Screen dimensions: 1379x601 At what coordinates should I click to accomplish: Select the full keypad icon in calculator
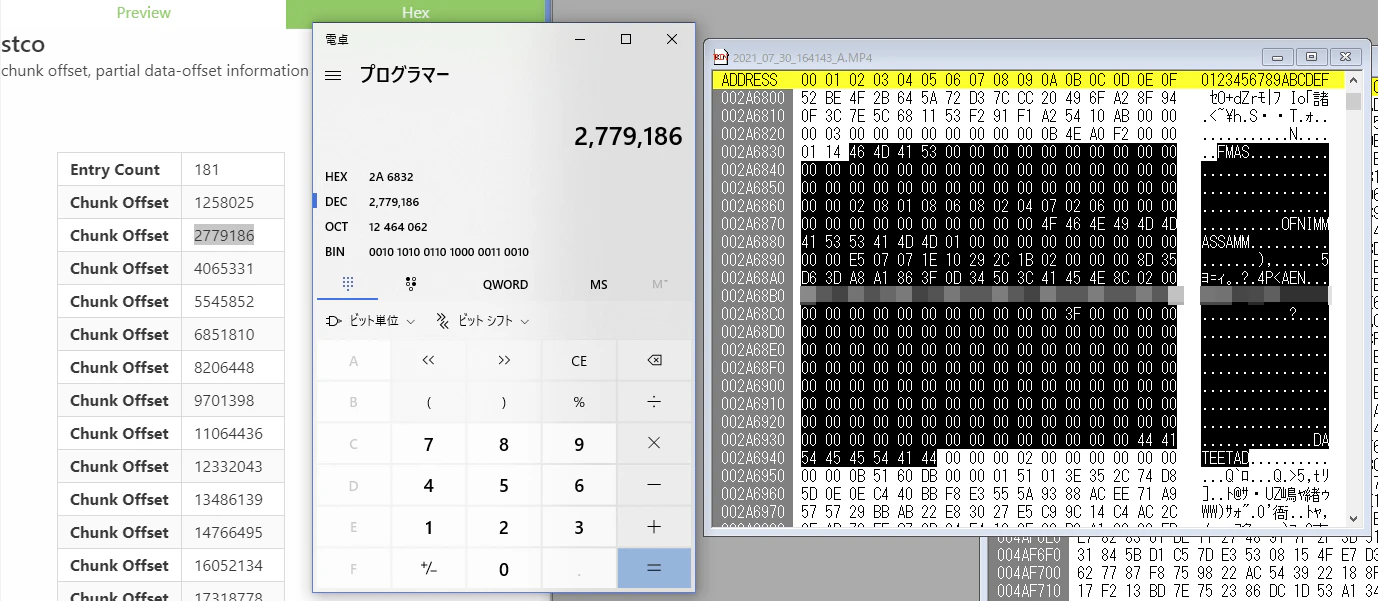point(348,284)
